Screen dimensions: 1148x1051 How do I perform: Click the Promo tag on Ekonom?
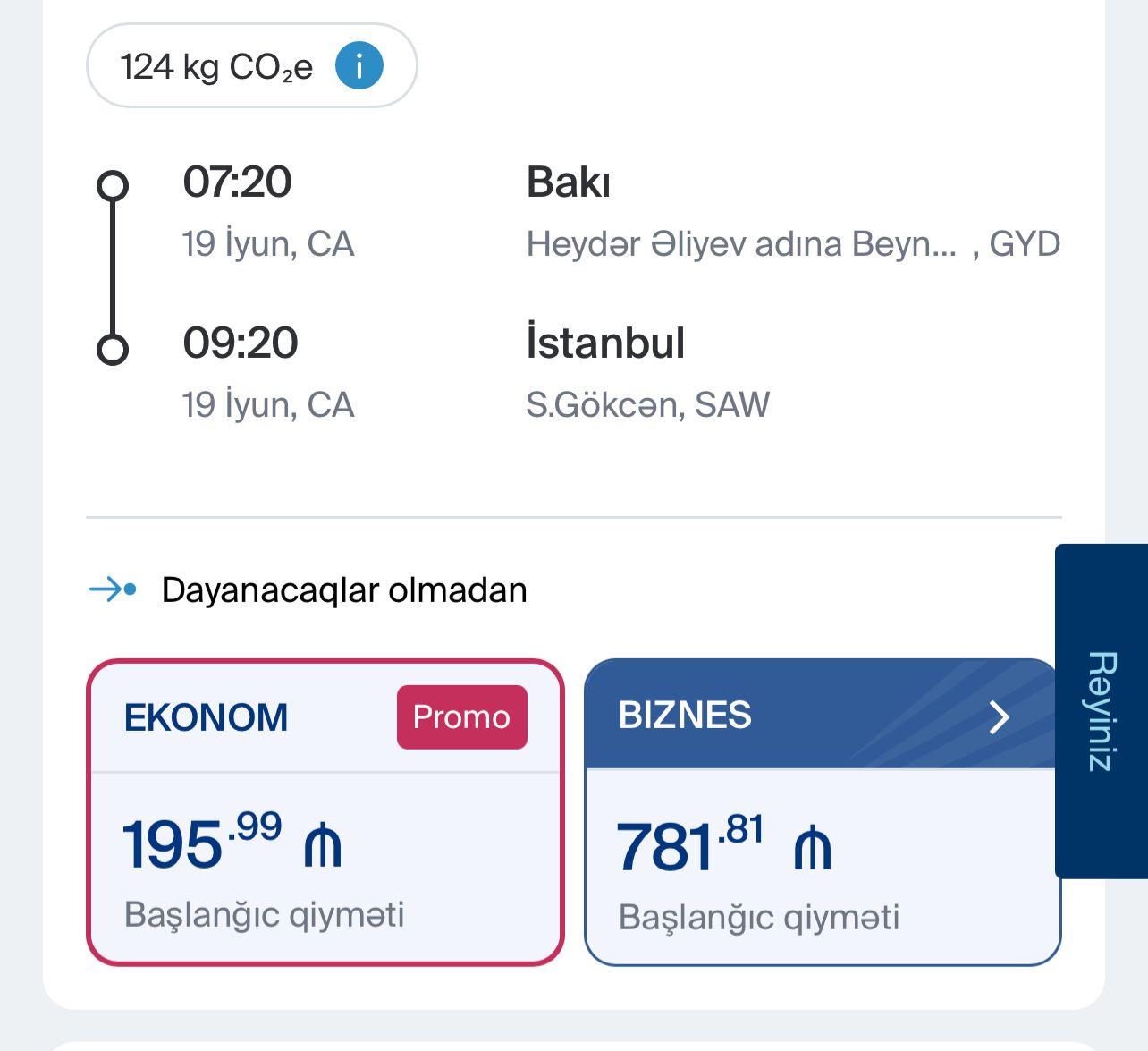461,716
